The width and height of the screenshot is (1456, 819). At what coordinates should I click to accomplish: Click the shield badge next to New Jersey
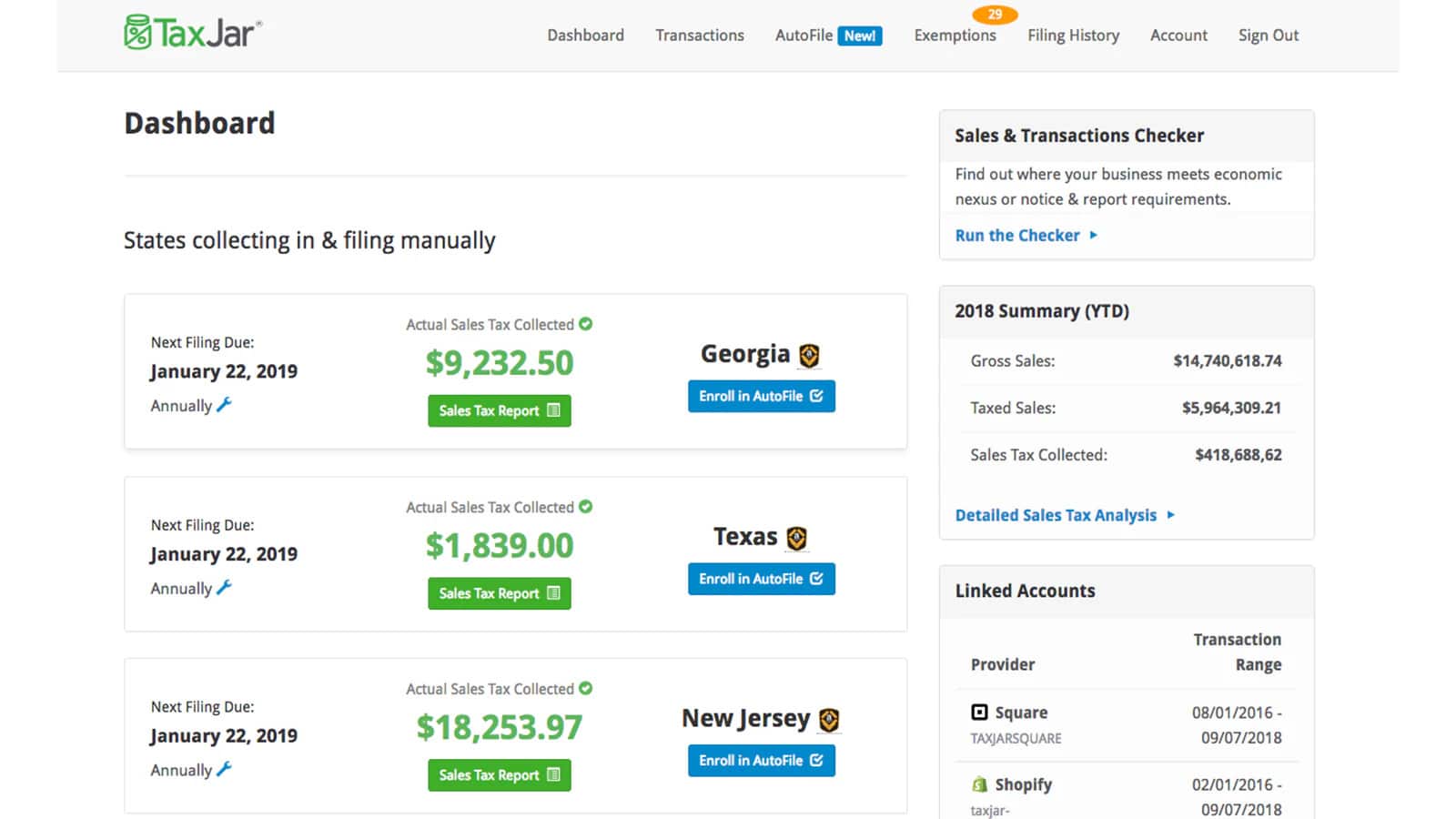pyautogui.click(x=830, y=719)
